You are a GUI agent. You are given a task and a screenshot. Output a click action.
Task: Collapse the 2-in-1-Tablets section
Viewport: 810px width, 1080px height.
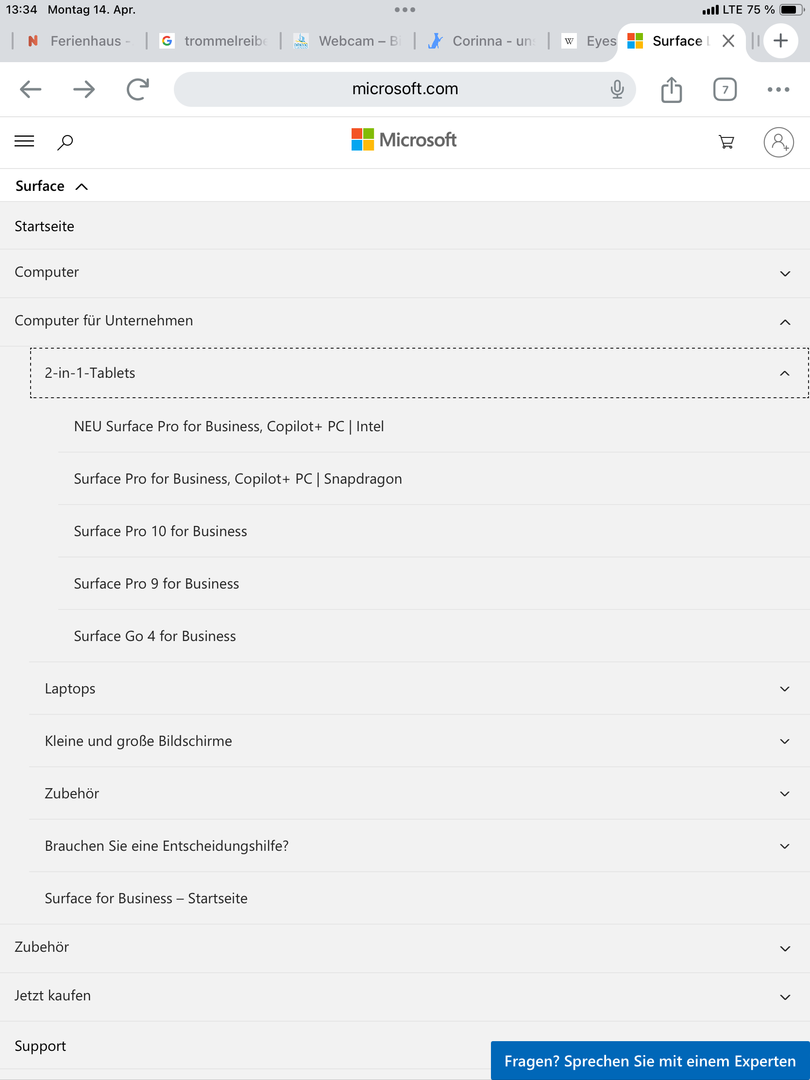[784, 373]
